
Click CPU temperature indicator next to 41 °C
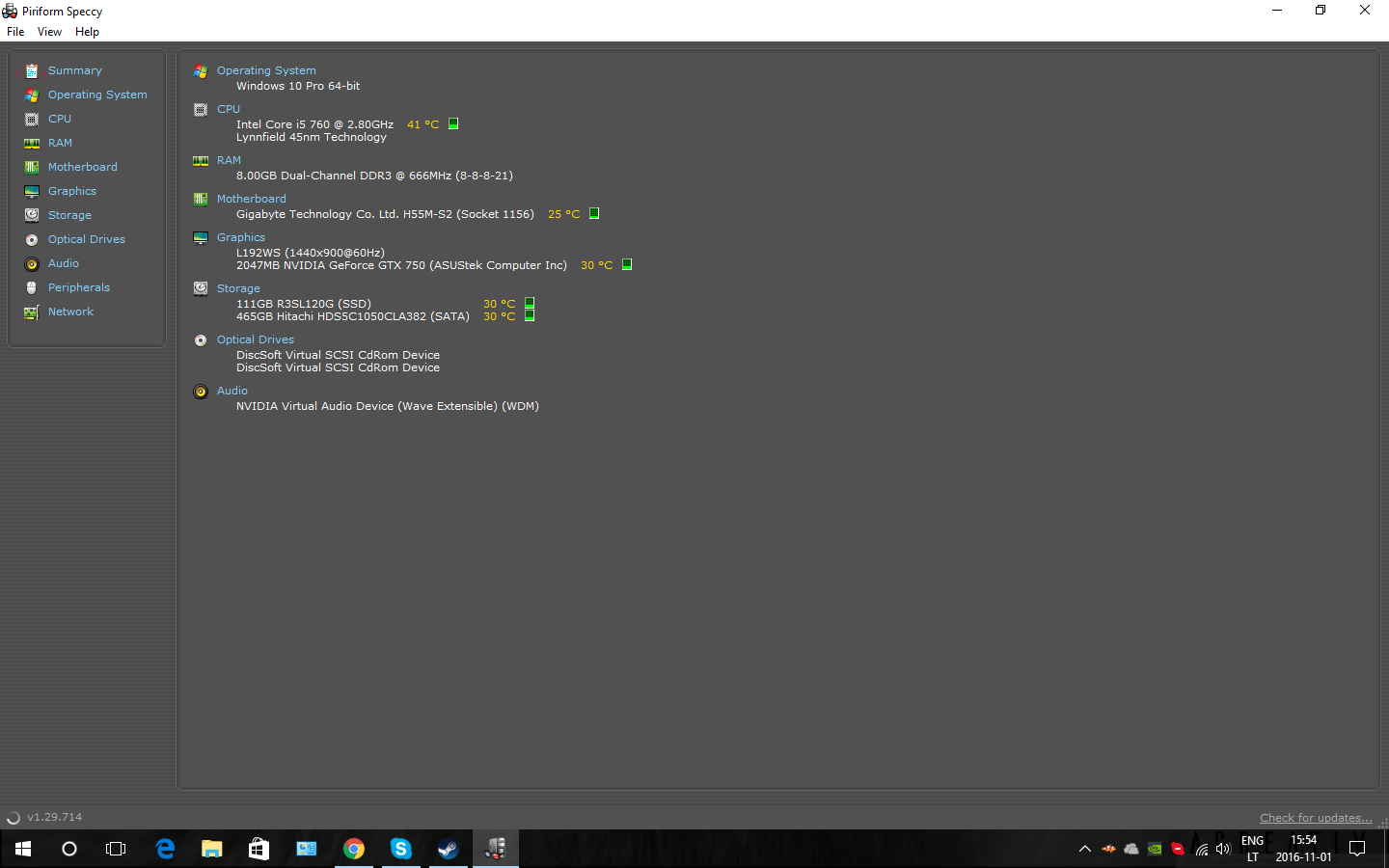(x=453, y=123)
